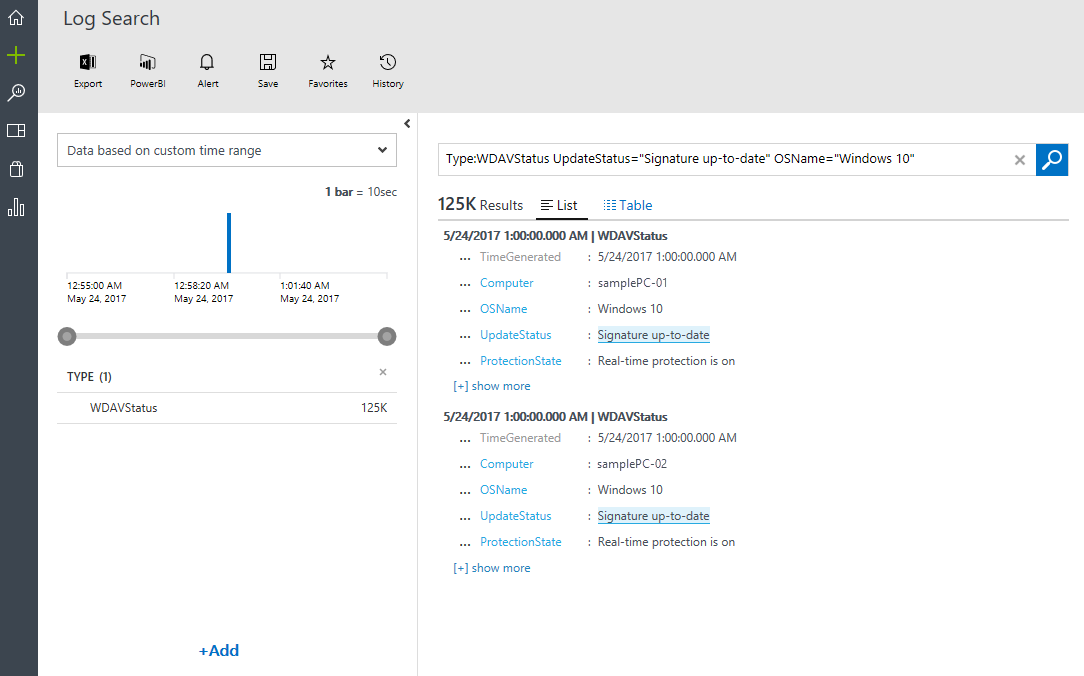Create an Alert with bell icon
The image size is (1084, 676).
(x=208, y=70)
